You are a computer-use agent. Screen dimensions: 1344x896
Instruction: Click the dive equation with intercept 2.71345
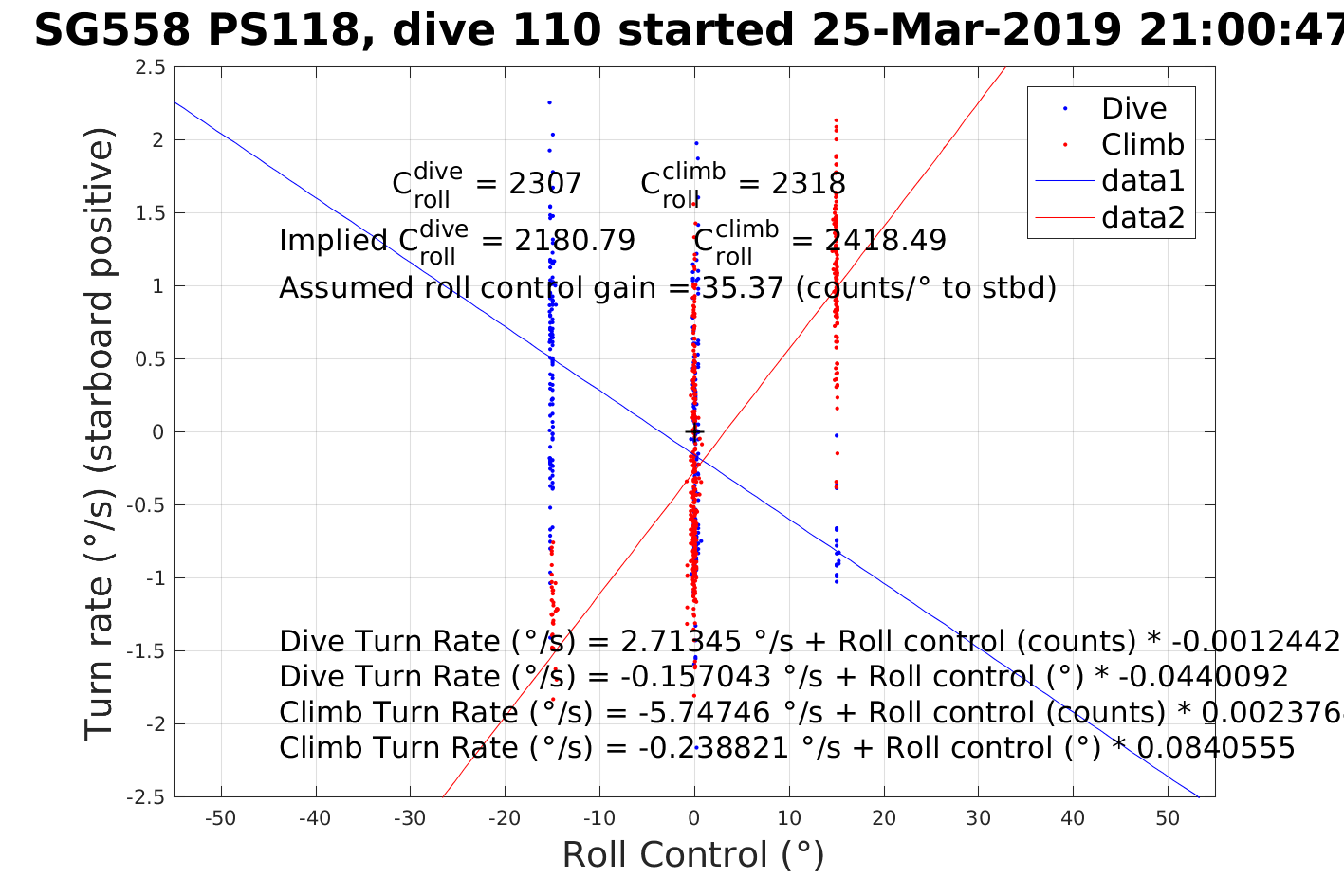point(811,642)
